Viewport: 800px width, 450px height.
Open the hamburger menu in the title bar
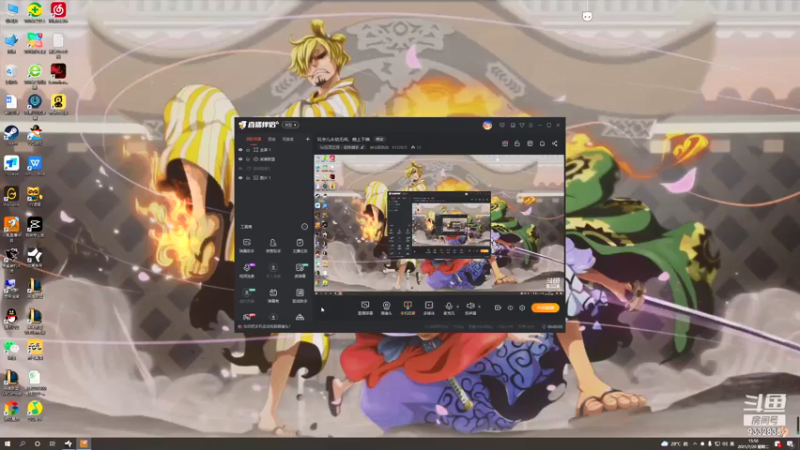pos(531,125)
